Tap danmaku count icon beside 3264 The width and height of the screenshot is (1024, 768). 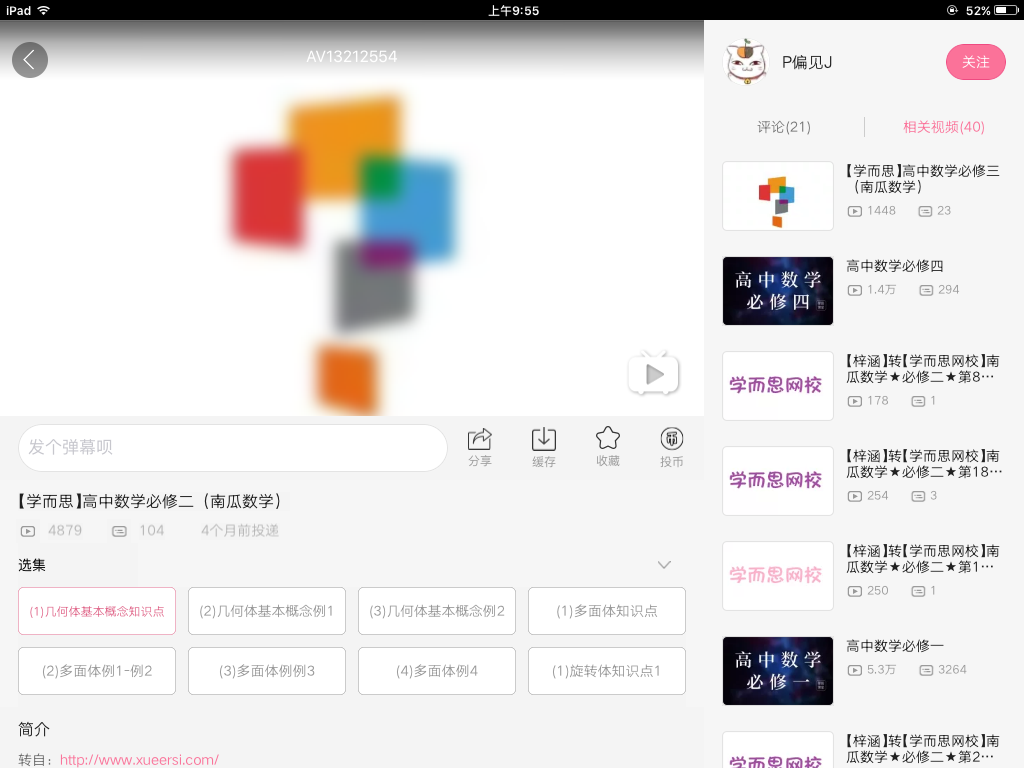pyautogui.click(x=926, y=670)
